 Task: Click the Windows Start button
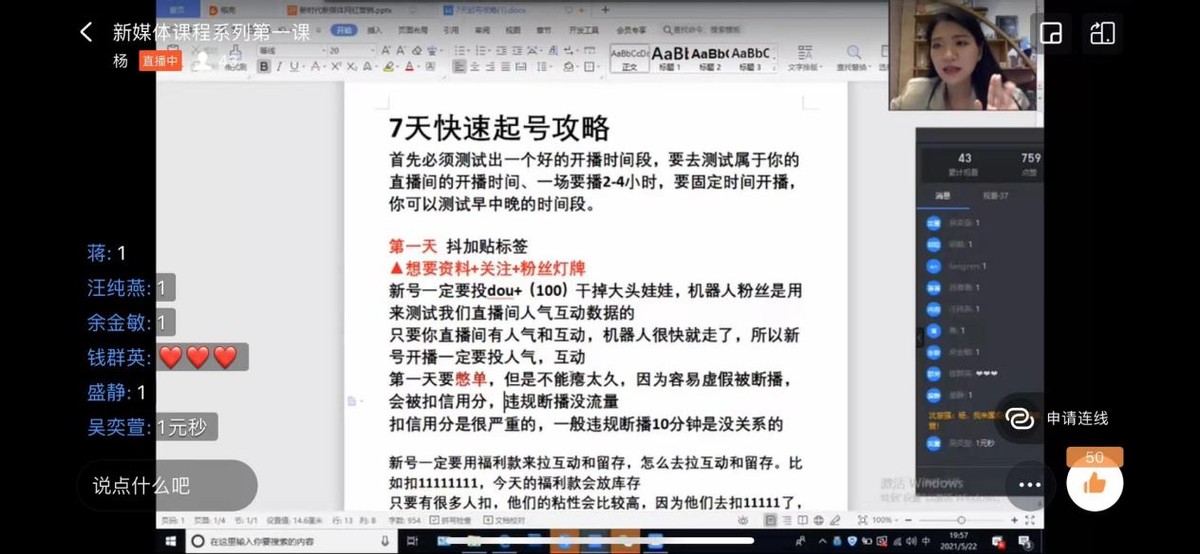point(171,541)
